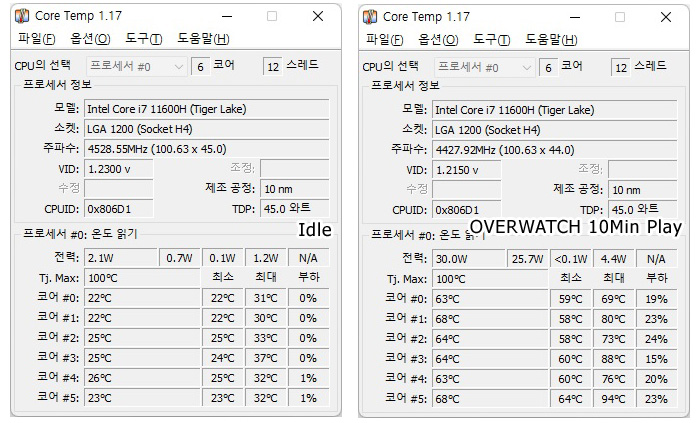
Task: Open 도구(T) menu in right window
Action: (x=491, y=40)
